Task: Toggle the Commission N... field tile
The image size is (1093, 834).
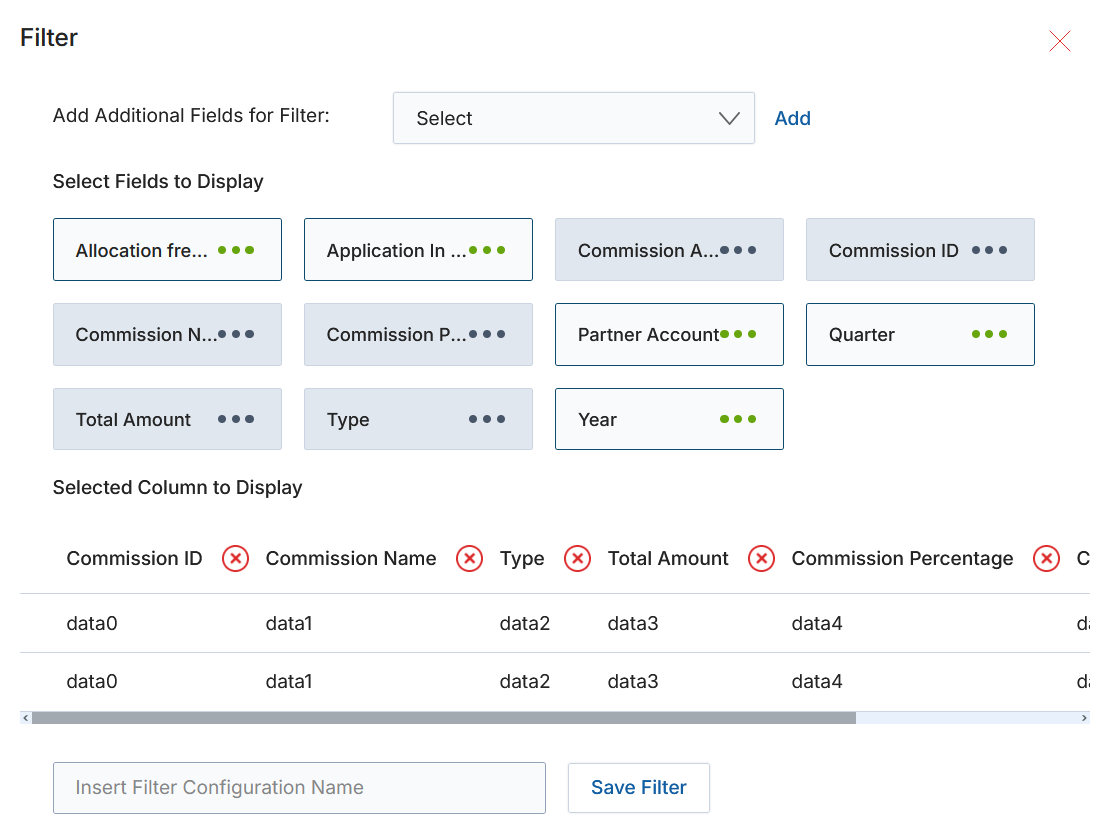Action: (167, 334)
